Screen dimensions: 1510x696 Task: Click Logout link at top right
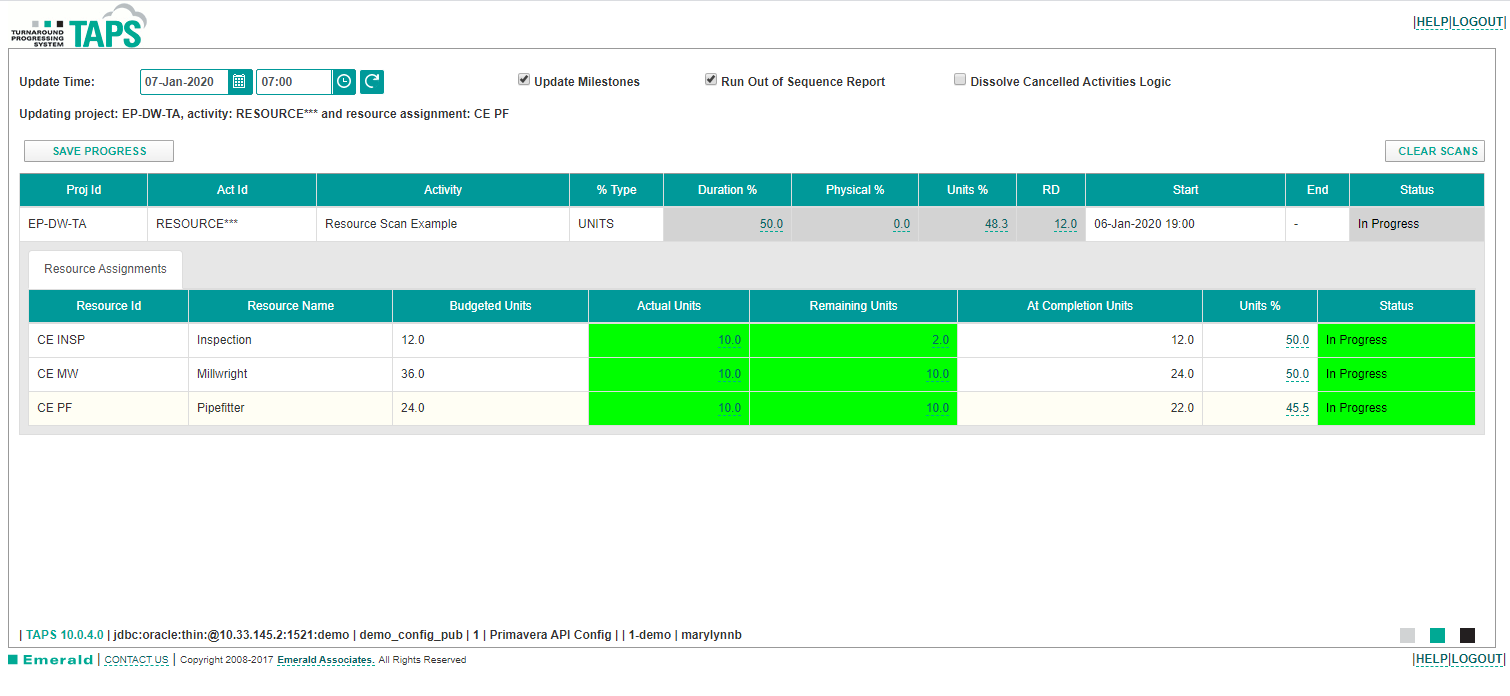pyautogui.click(x=1478, y=22)
